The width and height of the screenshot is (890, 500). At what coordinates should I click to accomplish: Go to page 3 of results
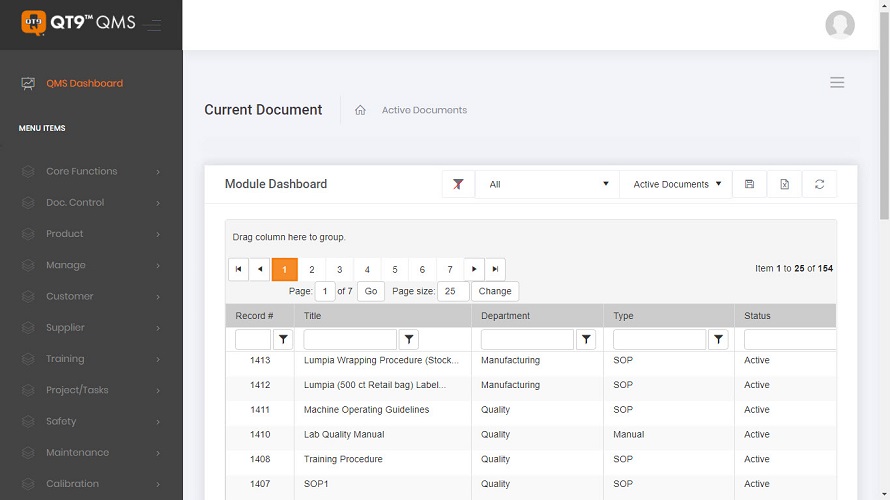tap(339, 269)
